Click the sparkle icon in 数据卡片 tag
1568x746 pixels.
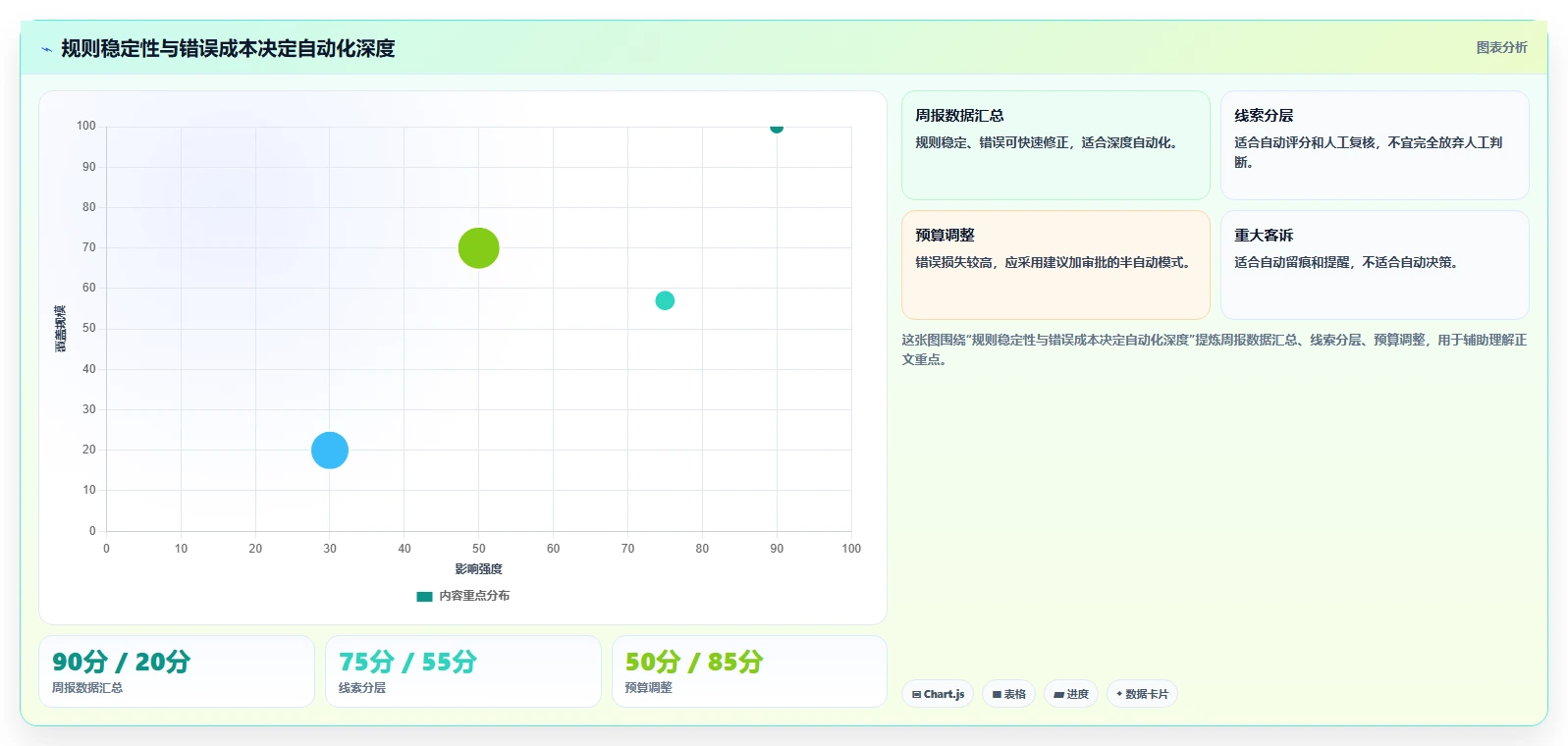coord(1119,694)
